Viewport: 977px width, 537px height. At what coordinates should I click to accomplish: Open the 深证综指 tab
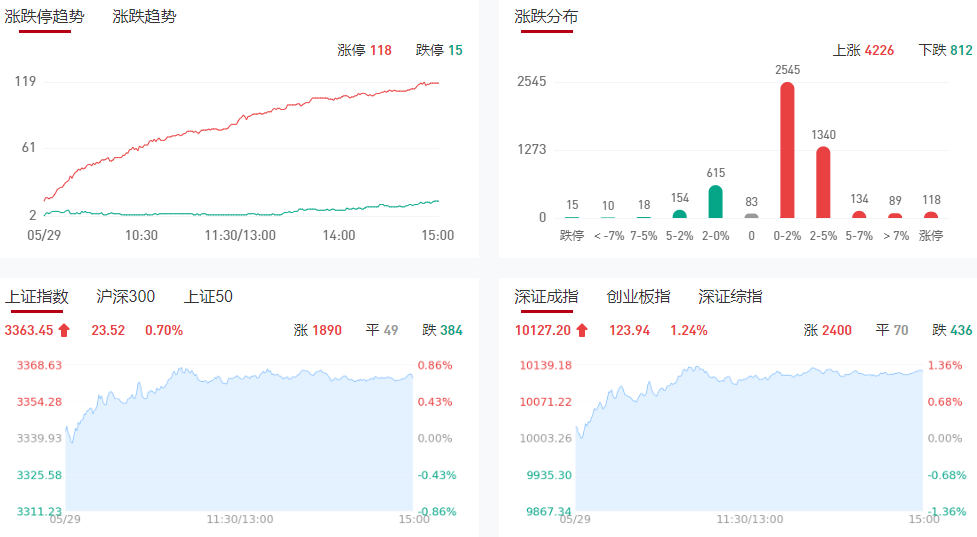(730, 296)
